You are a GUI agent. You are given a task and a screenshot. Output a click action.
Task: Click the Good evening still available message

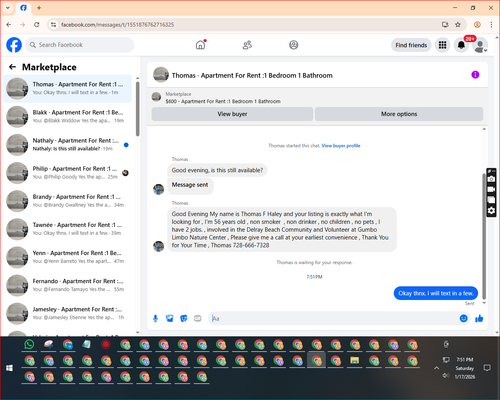(217, 170)
